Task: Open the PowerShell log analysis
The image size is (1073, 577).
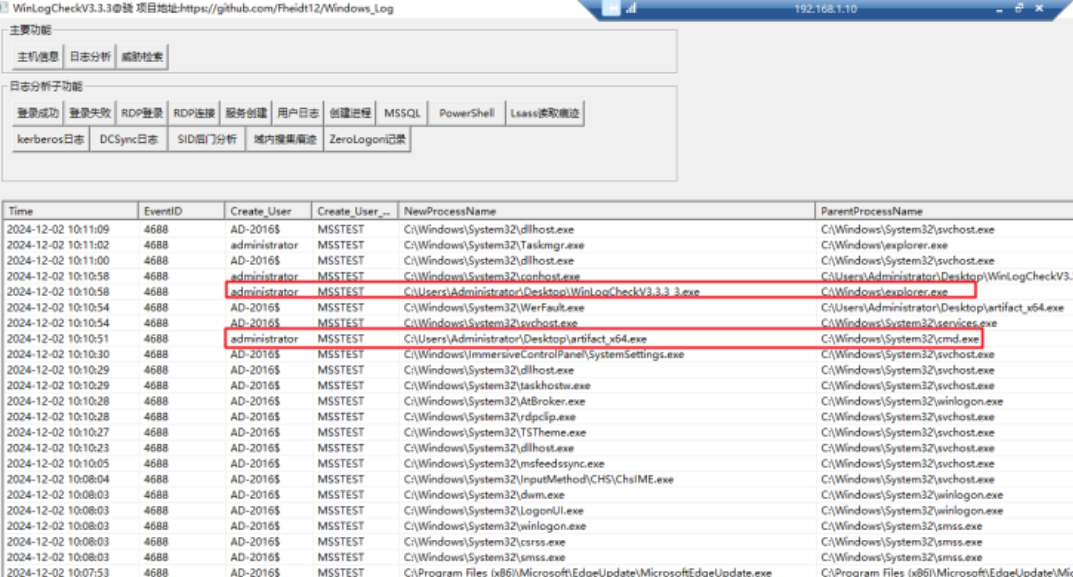Action: point(467,113)
